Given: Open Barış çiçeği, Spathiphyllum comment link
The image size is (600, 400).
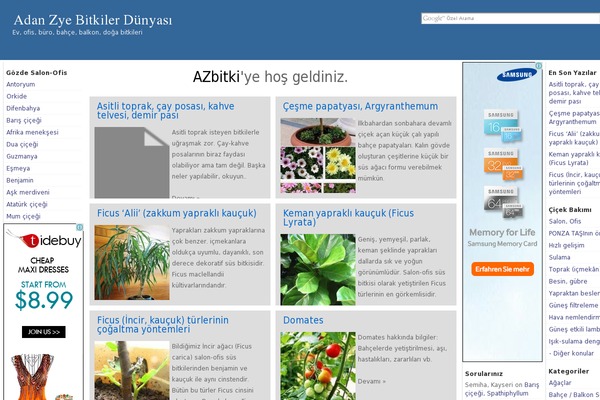Looking at the screenshot, I should point(502,389).
